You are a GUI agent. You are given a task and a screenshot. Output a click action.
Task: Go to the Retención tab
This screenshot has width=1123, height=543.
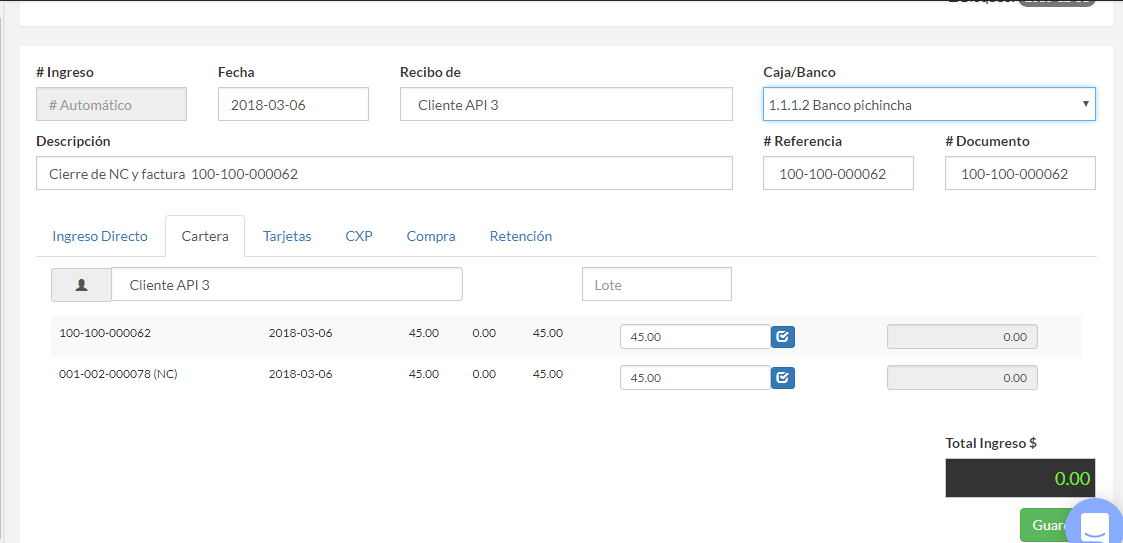click(521, 236)
